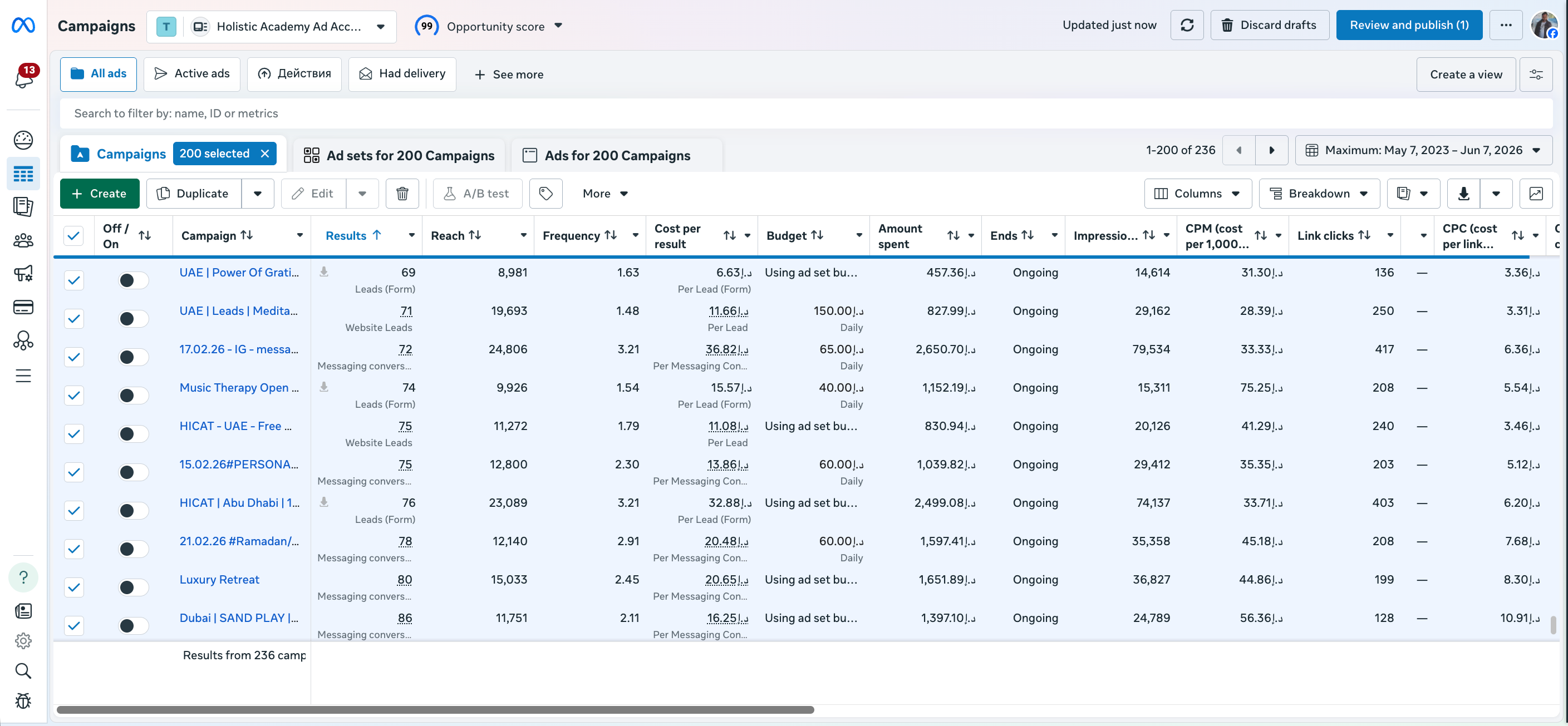The image size is (1568, 726).
Task: Click See more views button
Action: click(x=509, y=74)
